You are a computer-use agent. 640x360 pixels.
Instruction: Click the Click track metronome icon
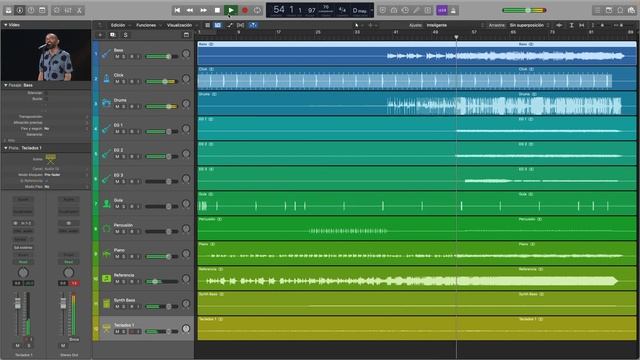(x=106, y=78)
